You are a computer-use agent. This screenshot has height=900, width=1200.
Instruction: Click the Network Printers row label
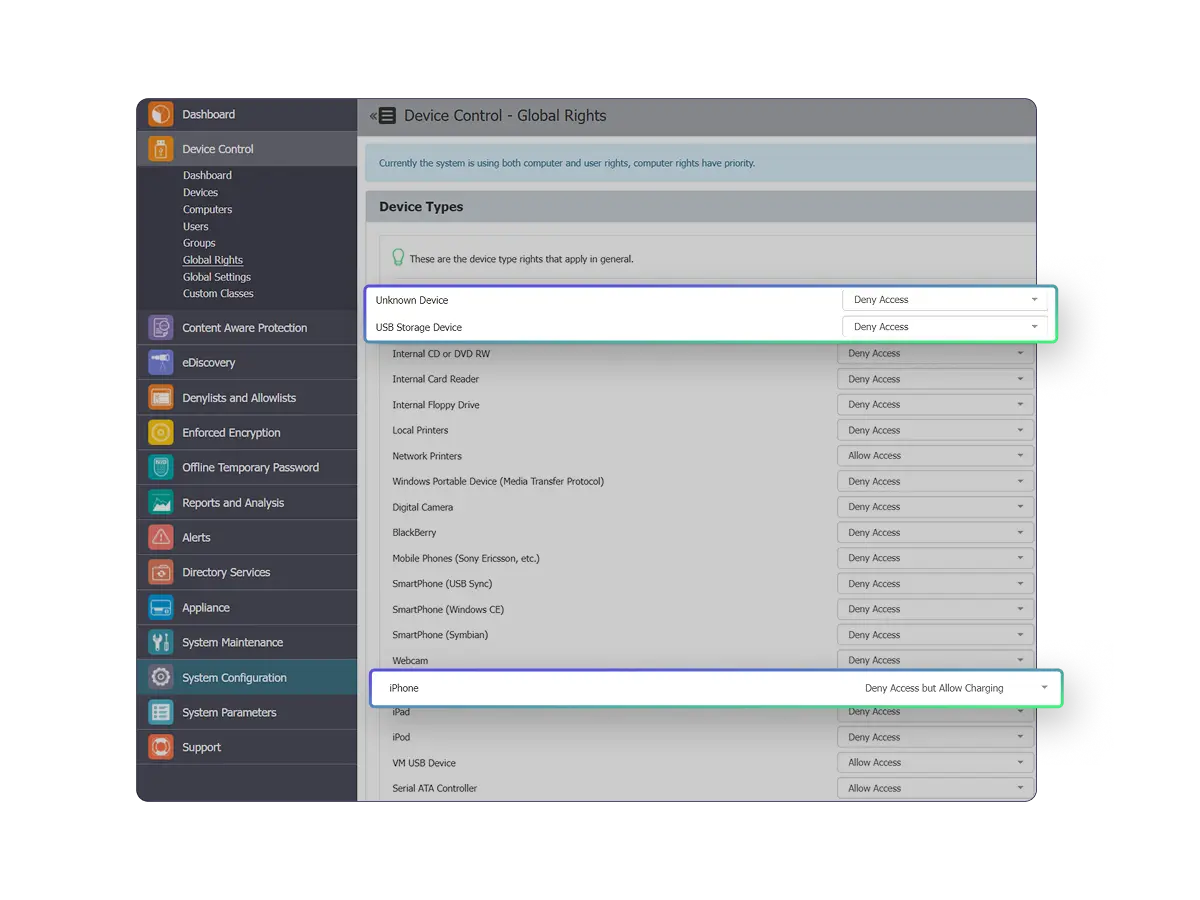pos(427,456)
